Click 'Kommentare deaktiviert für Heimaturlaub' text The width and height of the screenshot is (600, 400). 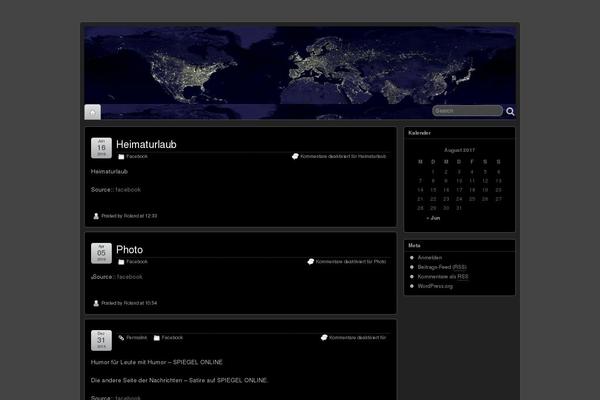343,156
